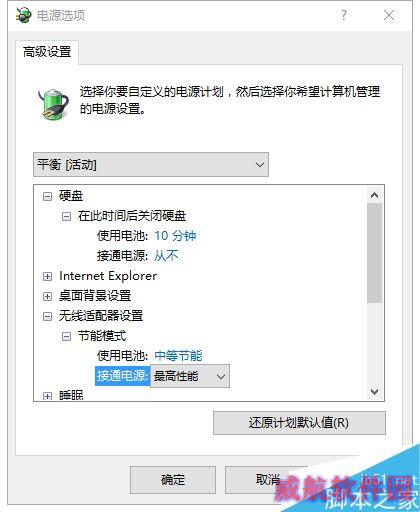Screen dimensions: 420x512
Task: Expand the 桌面背景设置 node
Action: coord(47,296)
